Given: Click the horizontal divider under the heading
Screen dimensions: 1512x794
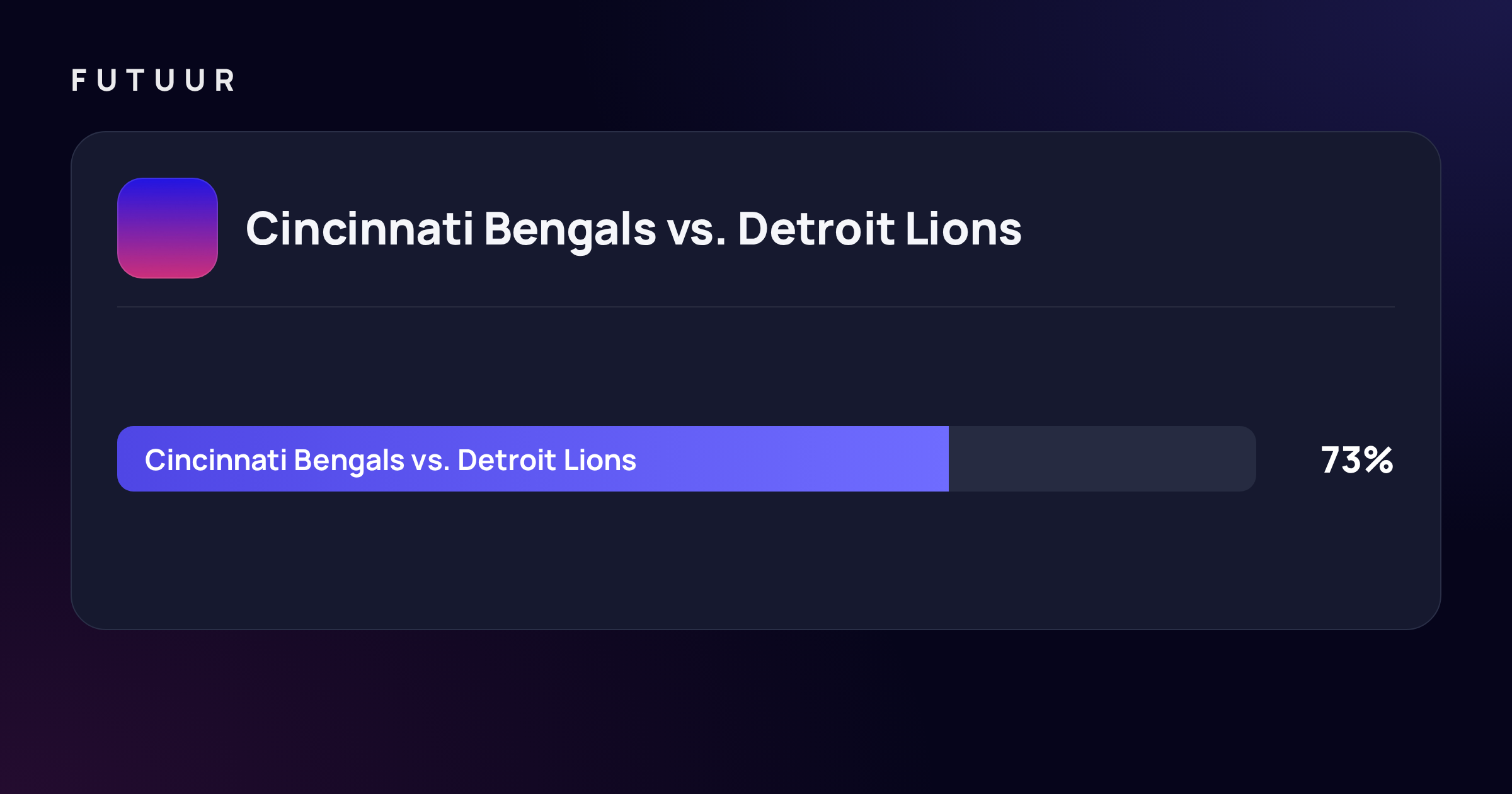Looking at the screenshot, I should click(756, 307).
